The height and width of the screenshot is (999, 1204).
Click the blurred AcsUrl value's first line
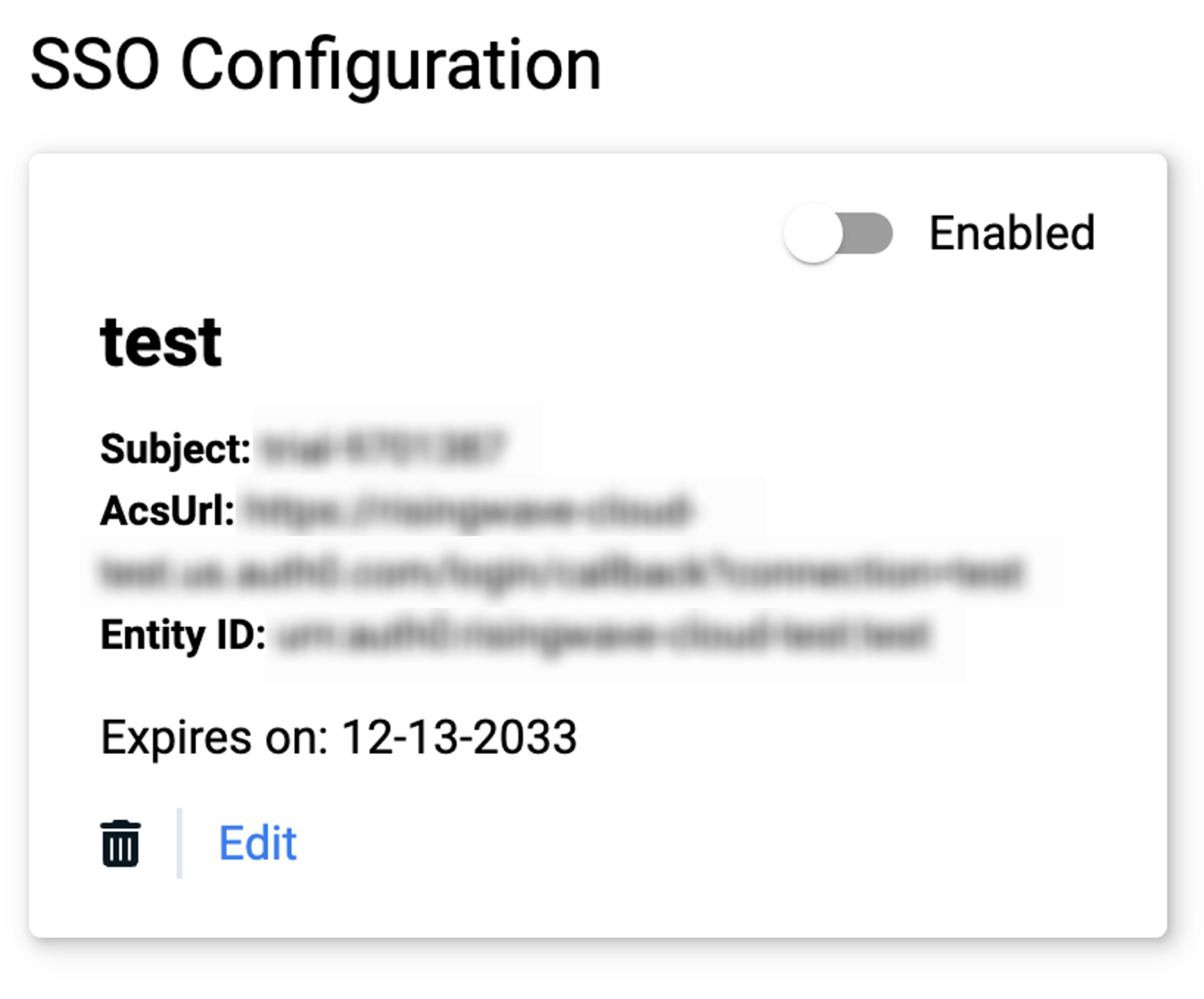[x=466, y=511]
